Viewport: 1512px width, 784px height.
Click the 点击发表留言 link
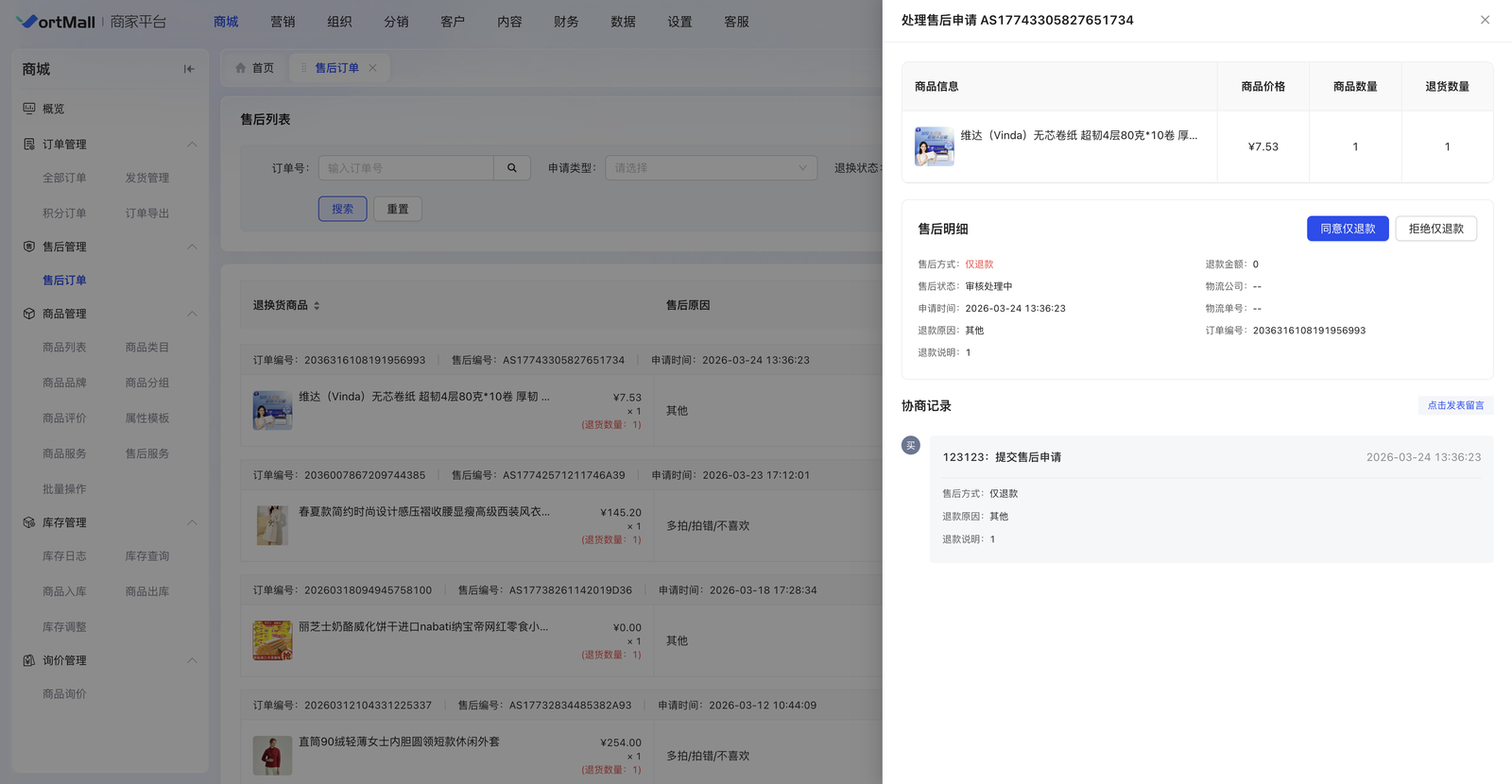tap(1455, 405)
